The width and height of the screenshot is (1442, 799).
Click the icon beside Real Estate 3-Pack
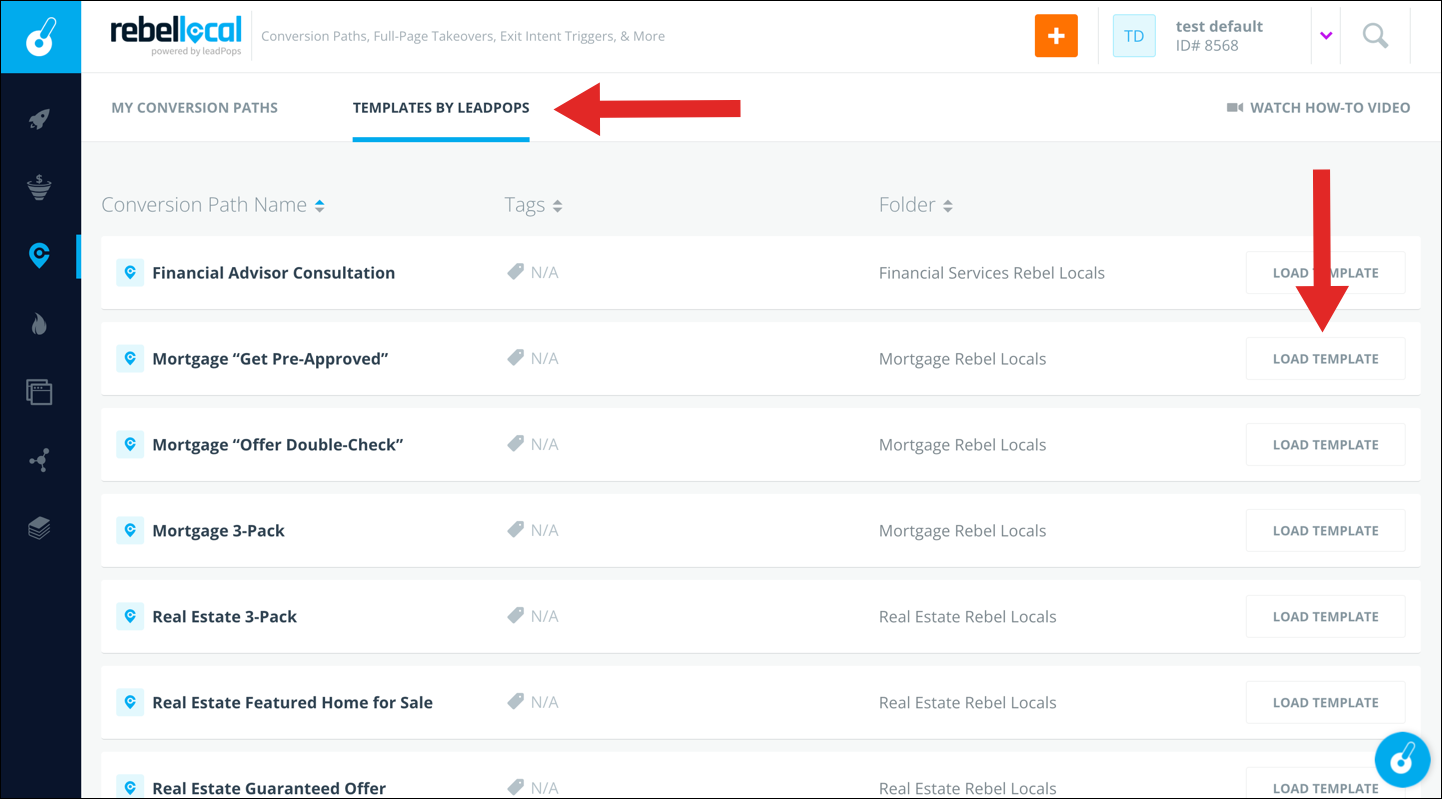[130, 617]
